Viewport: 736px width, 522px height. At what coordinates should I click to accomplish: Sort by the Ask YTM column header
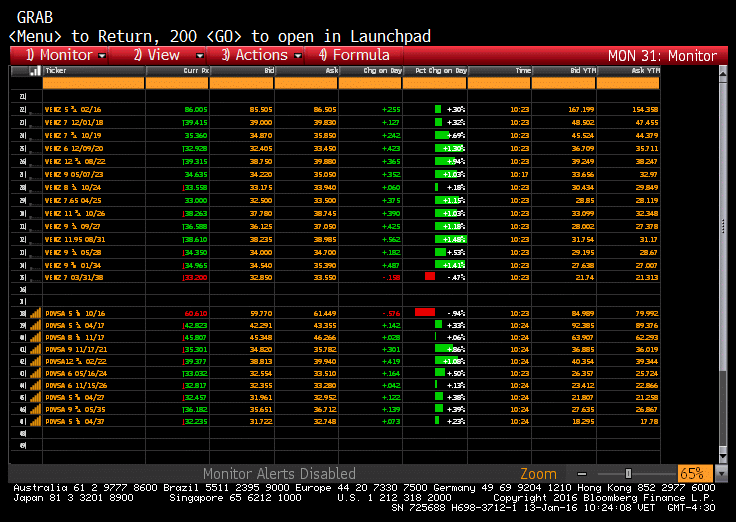click(628, 71)
